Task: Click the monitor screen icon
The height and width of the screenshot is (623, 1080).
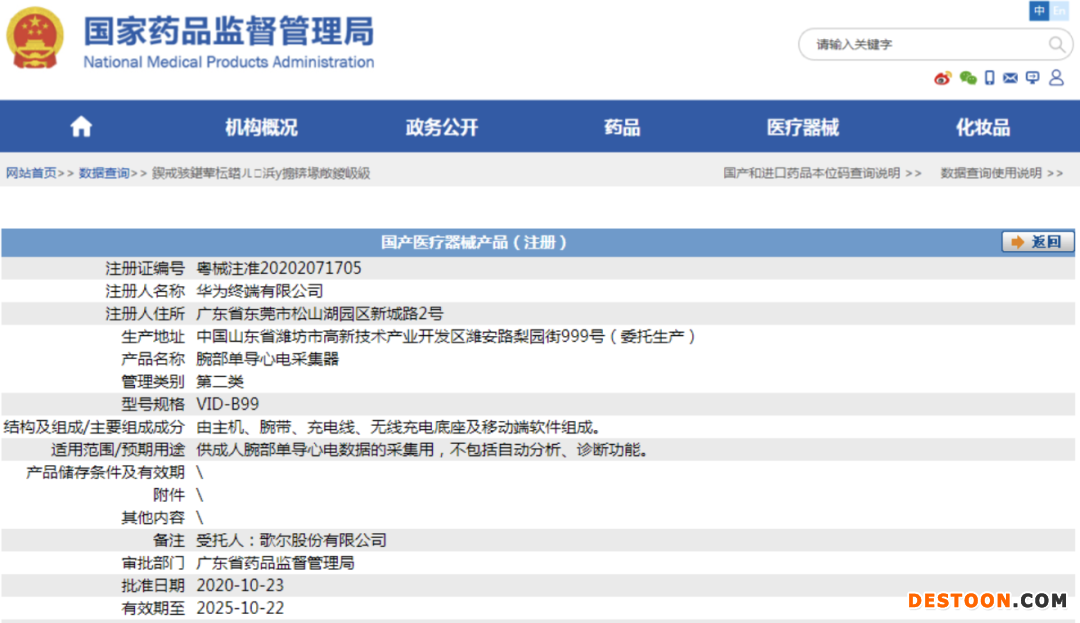Action: pos(1032,78)
